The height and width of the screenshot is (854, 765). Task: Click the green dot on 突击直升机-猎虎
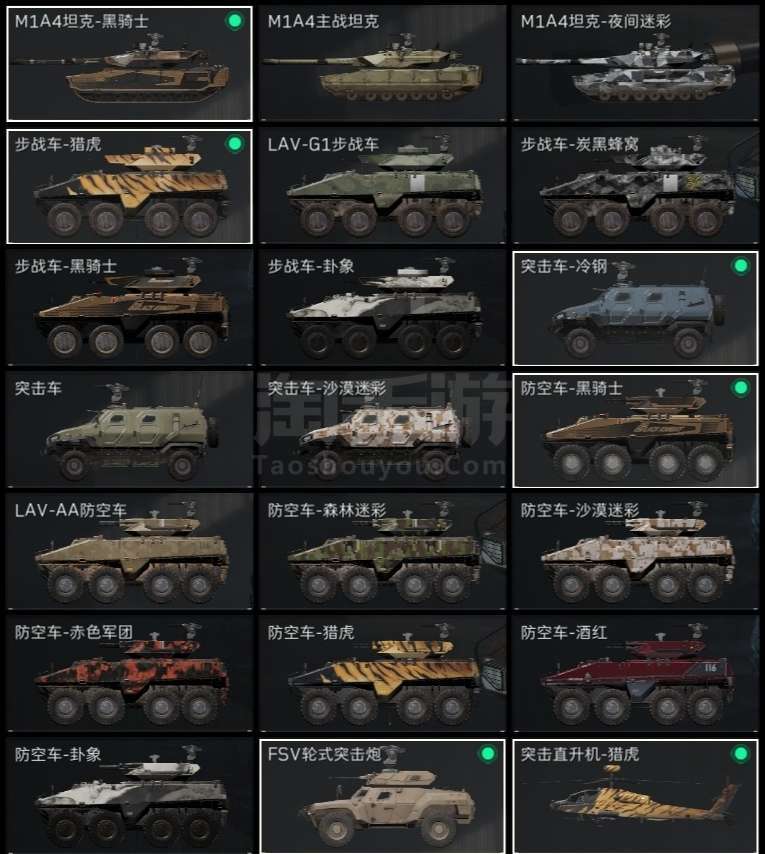pos(740,754)
